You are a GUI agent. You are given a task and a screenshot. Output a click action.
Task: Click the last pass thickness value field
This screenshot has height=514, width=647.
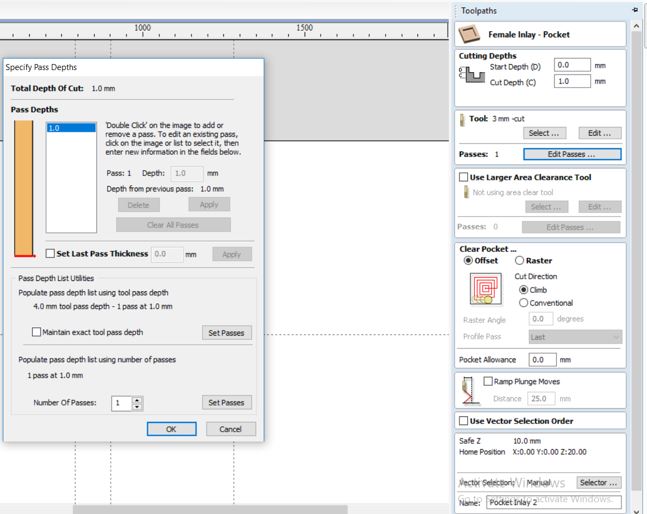(x=167, y=254)
